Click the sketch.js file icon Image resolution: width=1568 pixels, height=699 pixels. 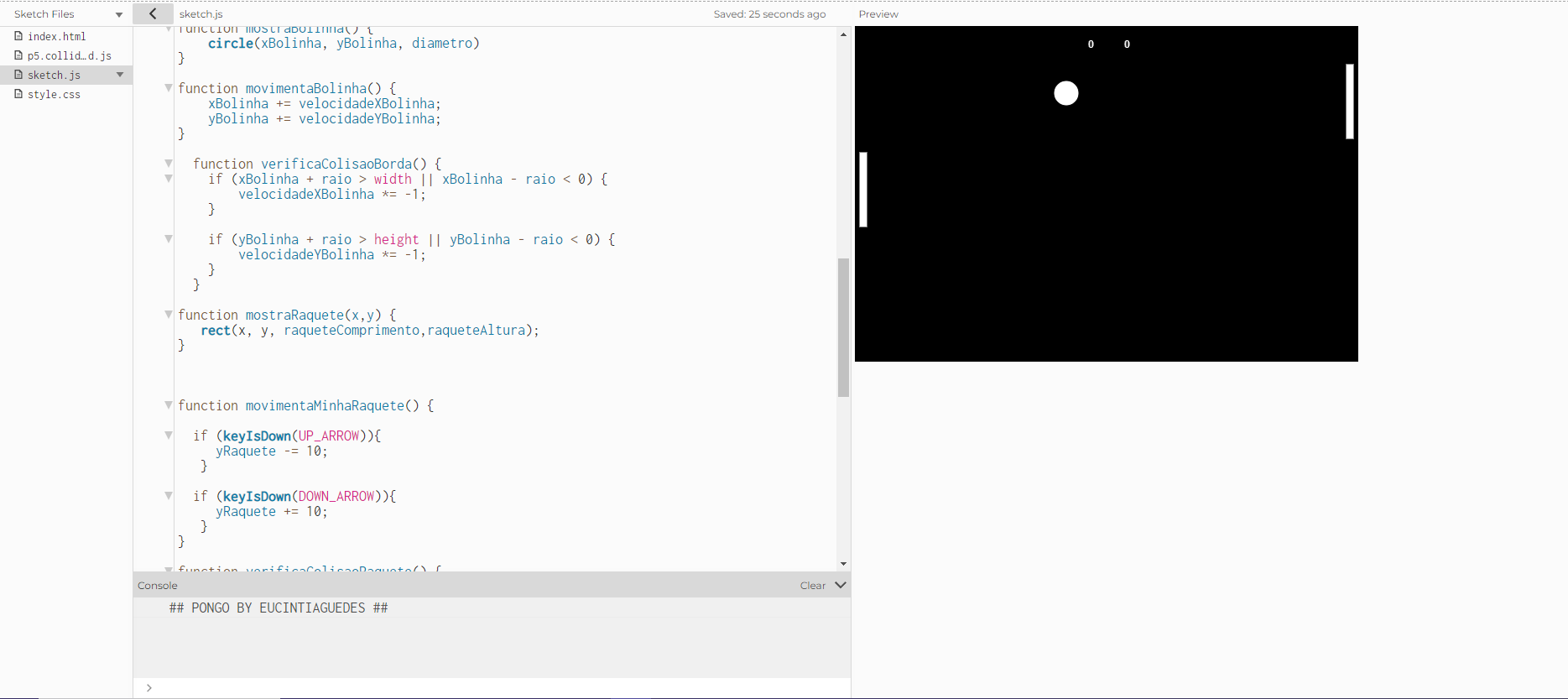(18, 75)
